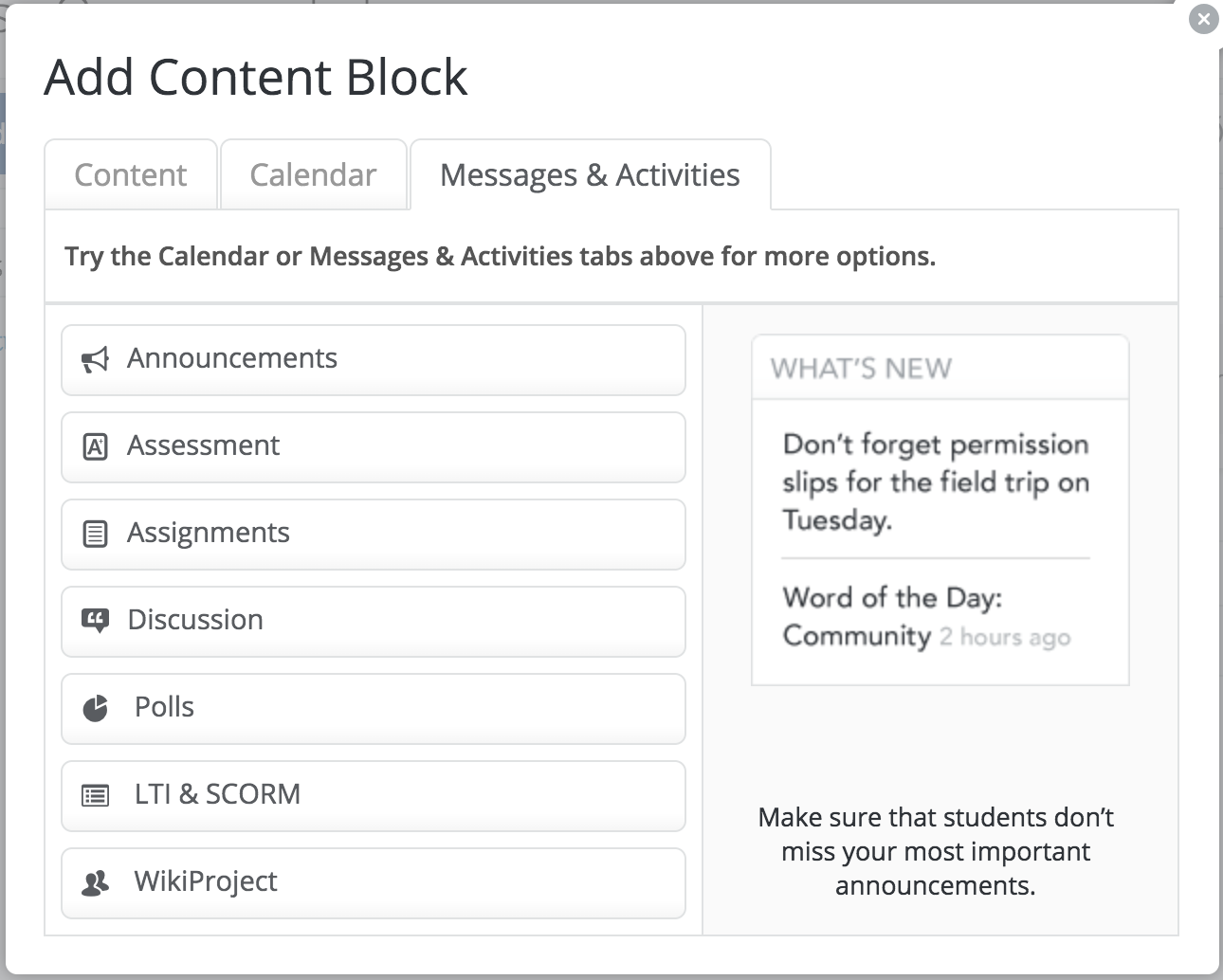Choose the Assessment block option
This screenshot has width=1223, height=980.
tap(374, 446)
